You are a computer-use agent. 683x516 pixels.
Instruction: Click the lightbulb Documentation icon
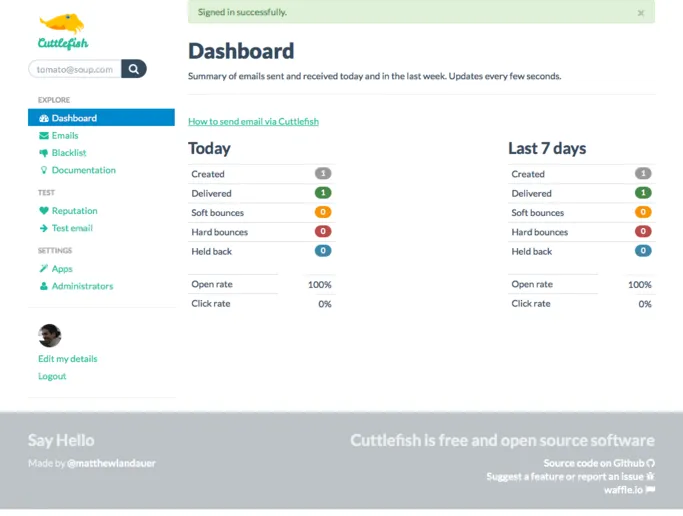pyautogui.click(x=44, y=171)
